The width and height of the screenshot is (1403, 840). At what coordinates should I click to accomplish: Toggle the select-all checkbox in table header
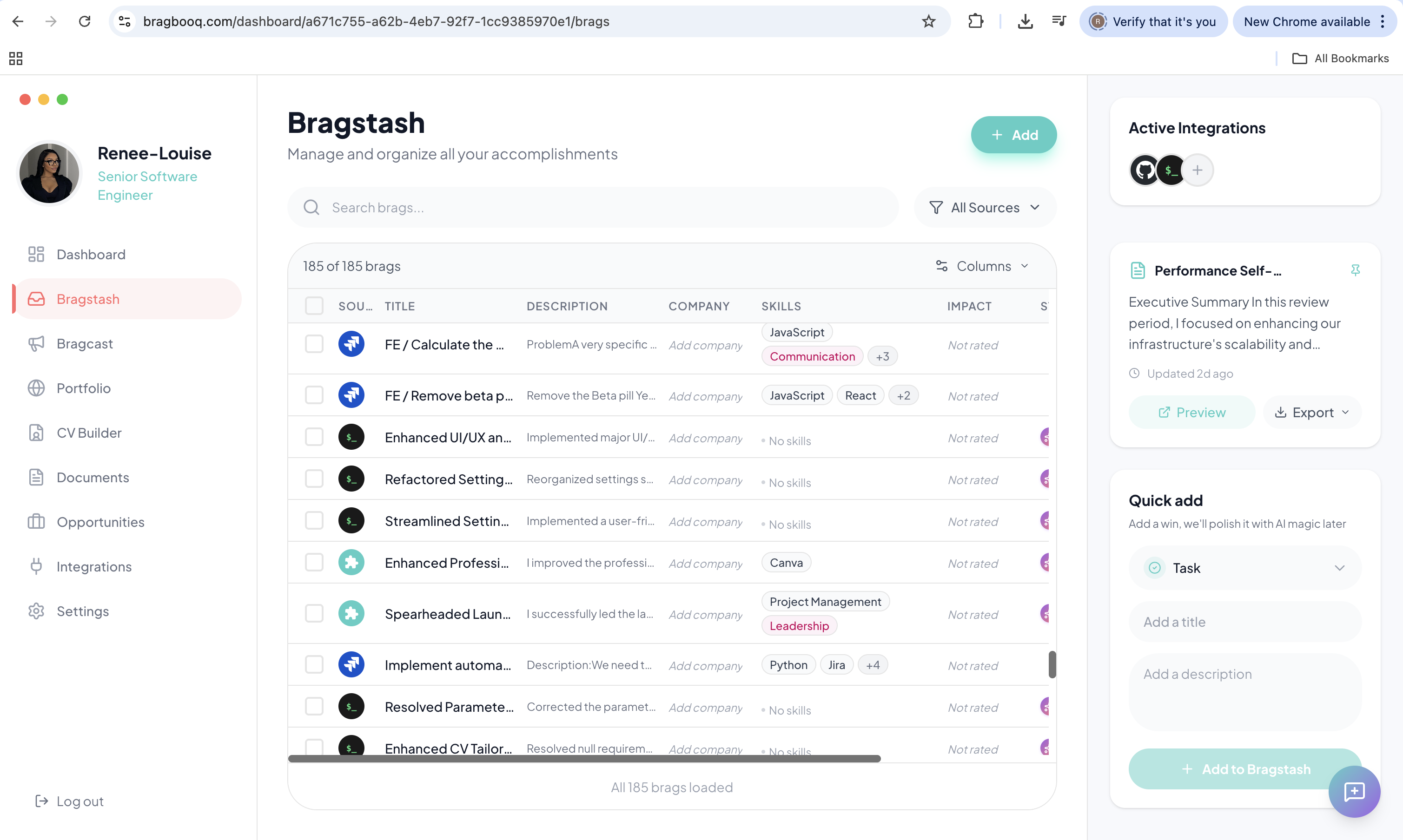click(314, 306)
